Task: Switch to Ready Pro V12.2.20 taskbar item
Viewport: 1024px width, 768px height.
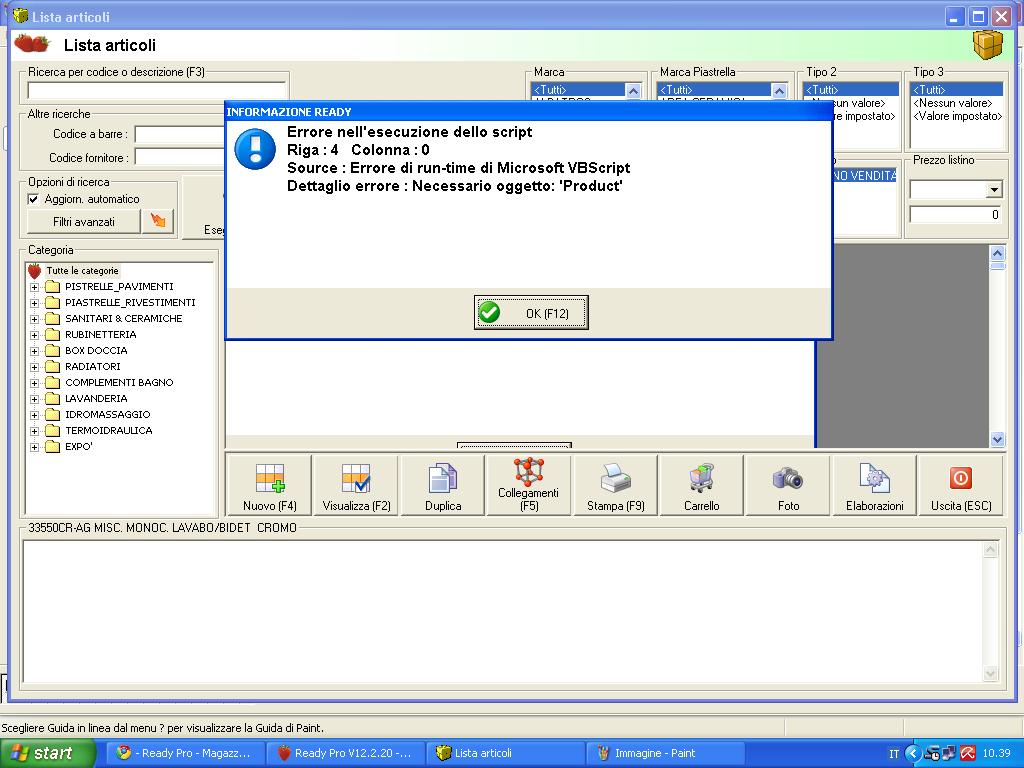Action: tap(345, 753)
